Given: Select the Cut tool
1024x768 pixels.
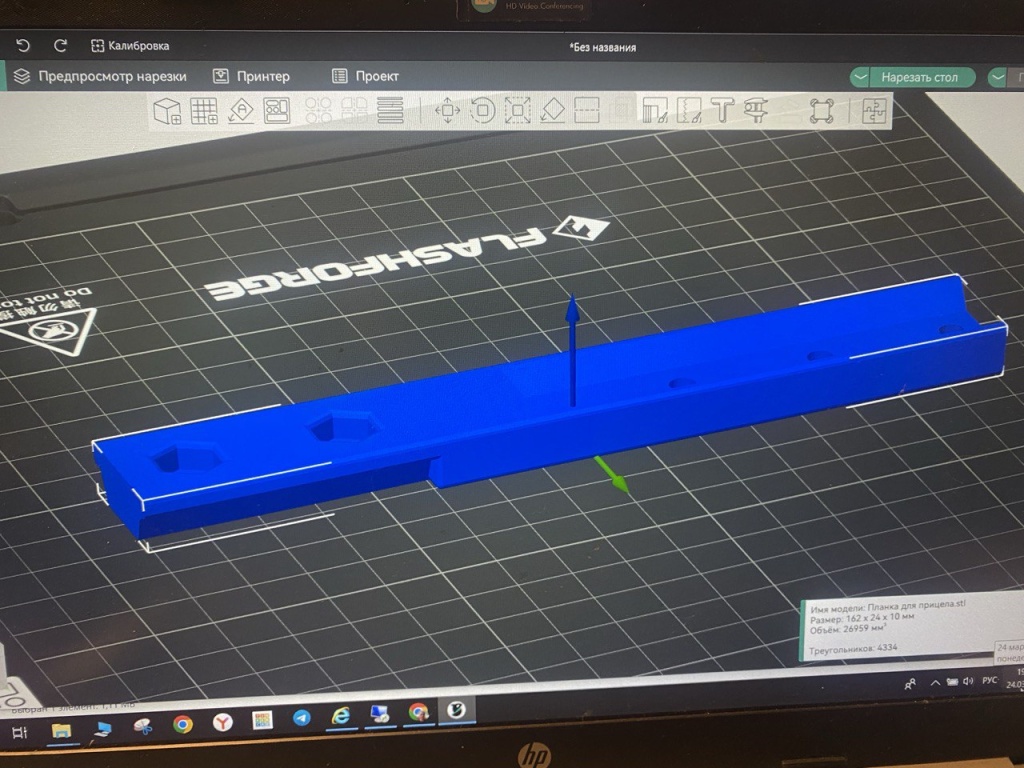Looking at the screenshot, I should coord(586,110).
